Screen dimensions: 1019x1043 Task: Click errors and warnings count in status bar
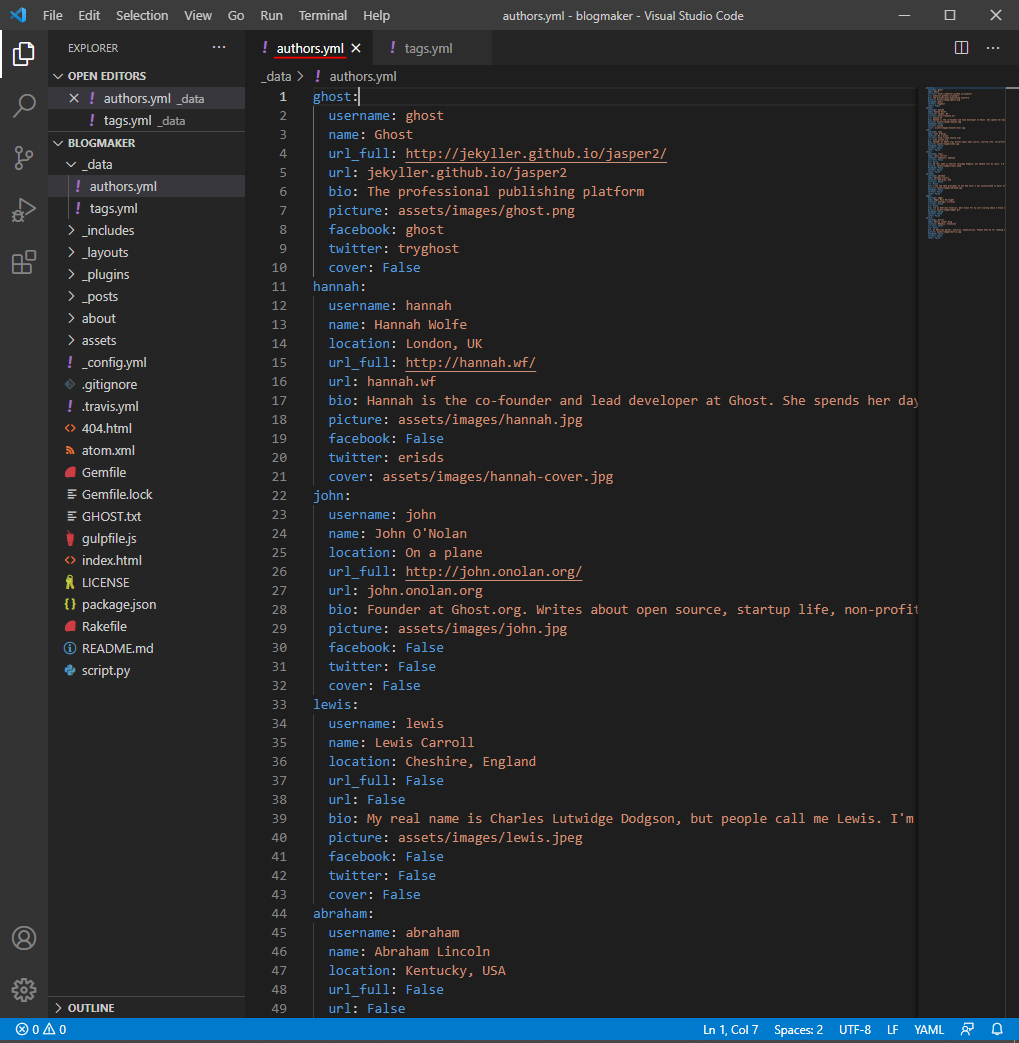[41, 1029]
